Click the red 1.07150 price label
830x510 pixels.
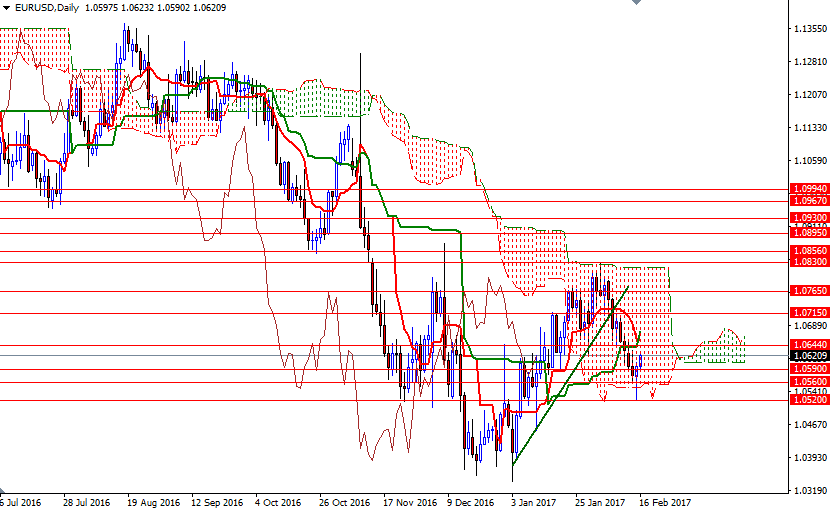pyautogui.click(x=809, y=313)
